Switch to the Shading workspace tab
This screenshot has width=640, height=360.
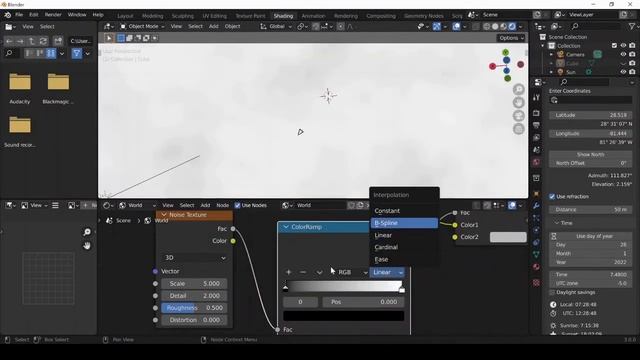point(283,16)
